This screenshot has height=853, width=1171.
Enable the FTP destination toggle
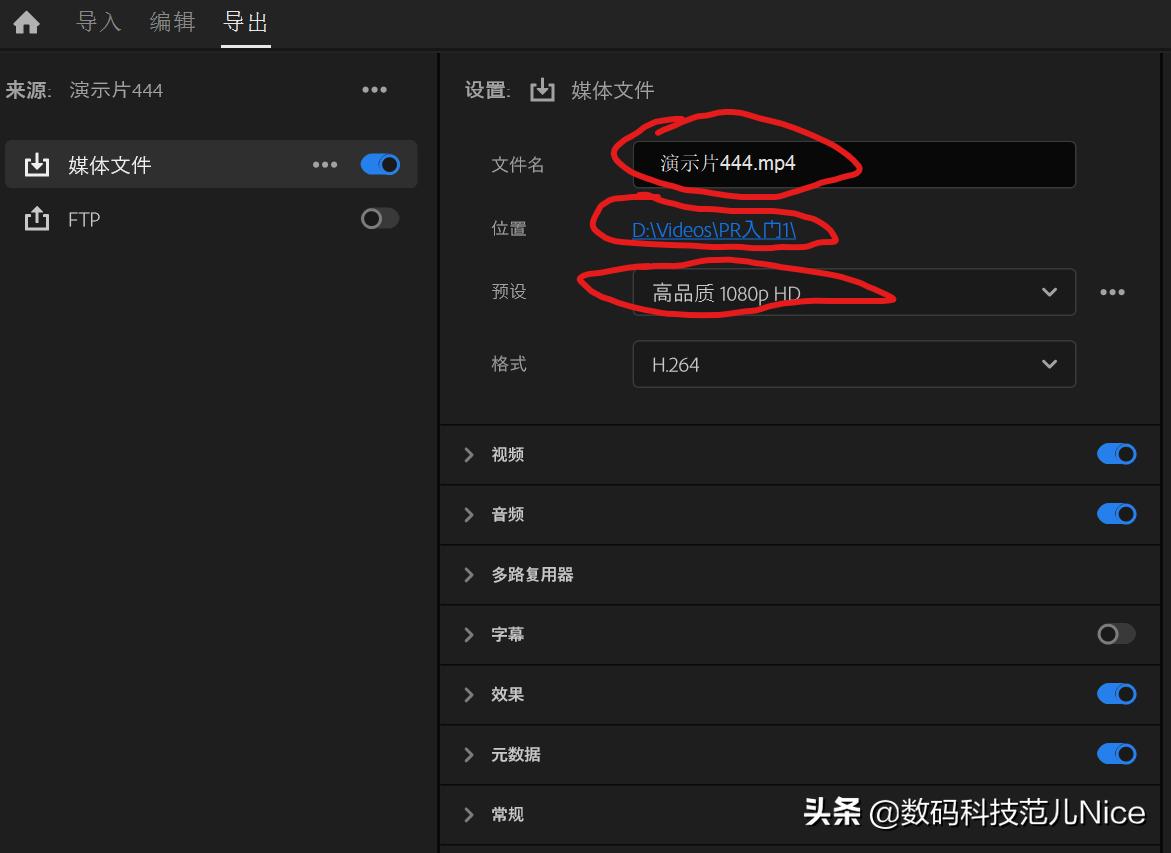379,219
